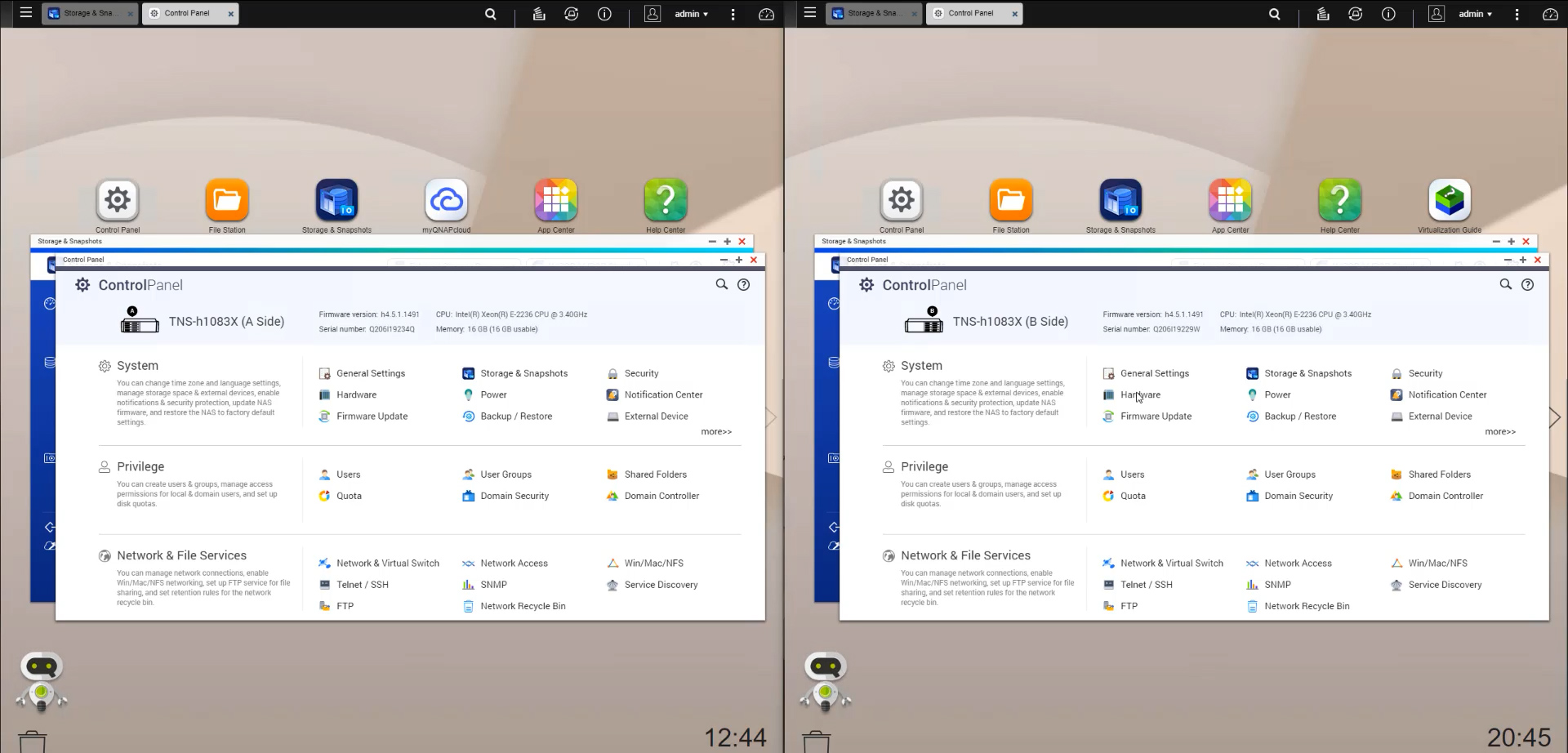This screenshot has height=753, width=1568.
Task: Expand System 'more>>' in B Side Control Panel
Action: click(x=1499, y=432)
